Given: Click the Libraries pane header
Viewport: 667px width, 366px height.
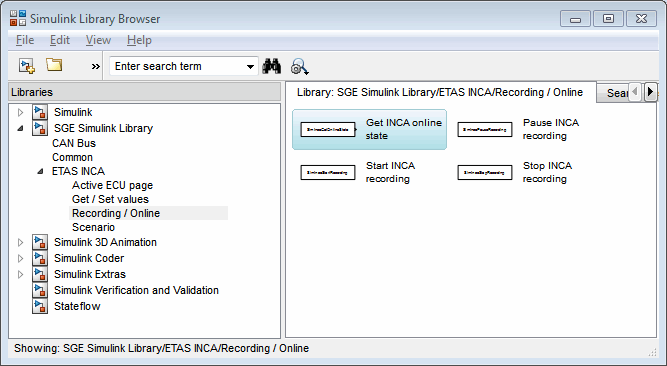Looking at the screenshot, I should click(x=144, y=92).
